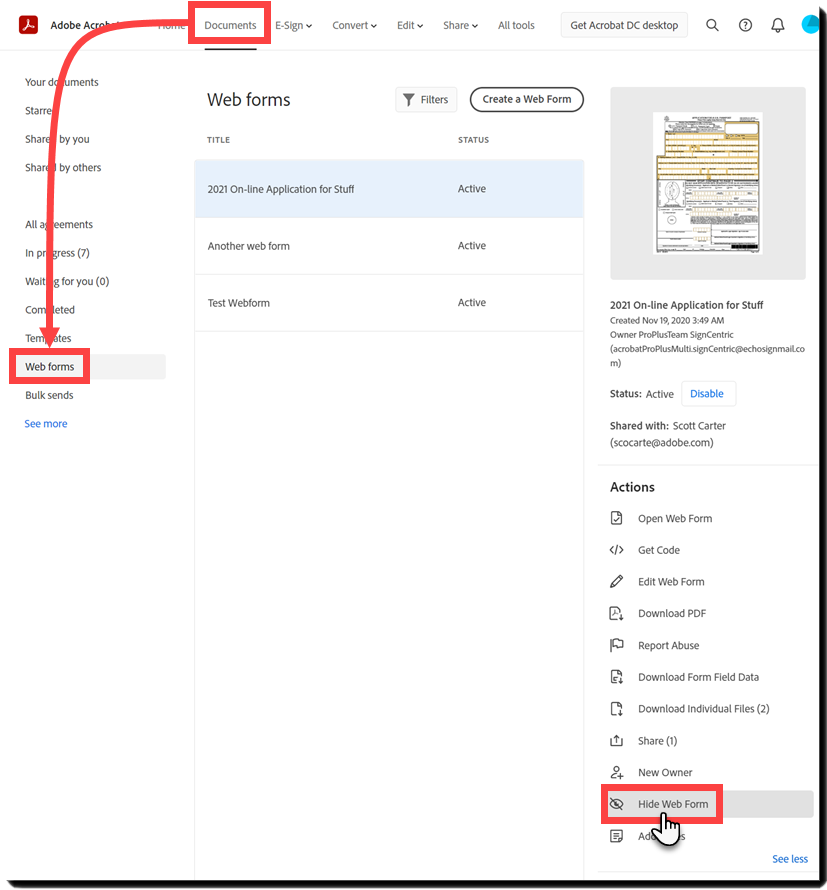Expand the Convert dropdown
This screenshot has height=890, width=827.
tap(354, 25)
